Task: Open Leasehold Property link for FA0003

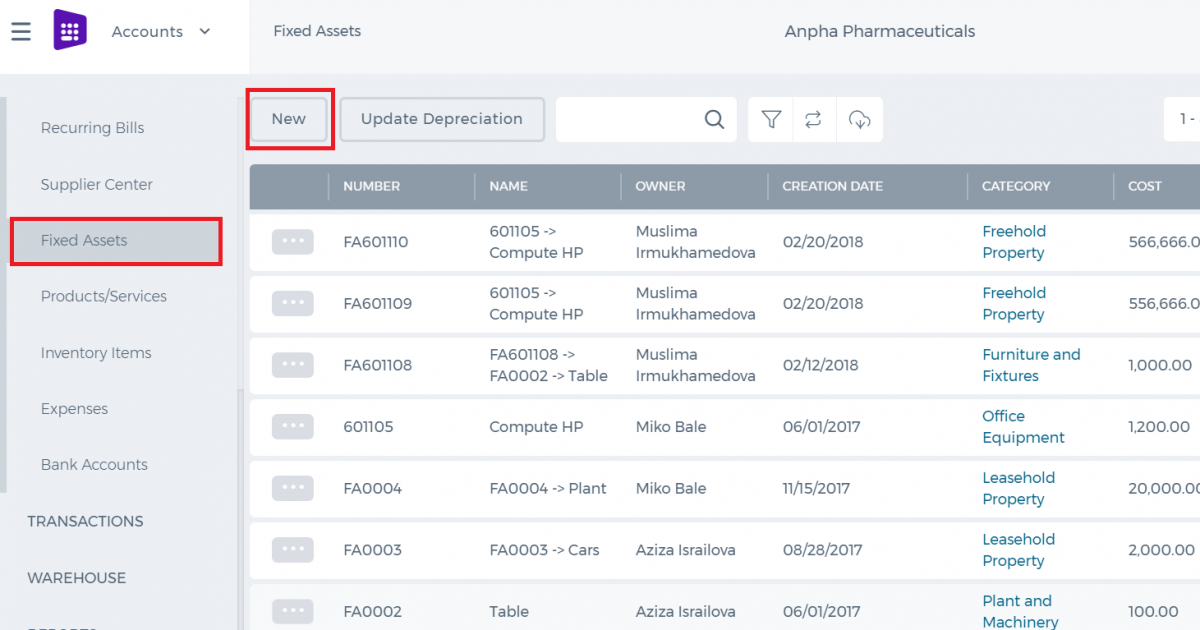Action: [1018, 550]
